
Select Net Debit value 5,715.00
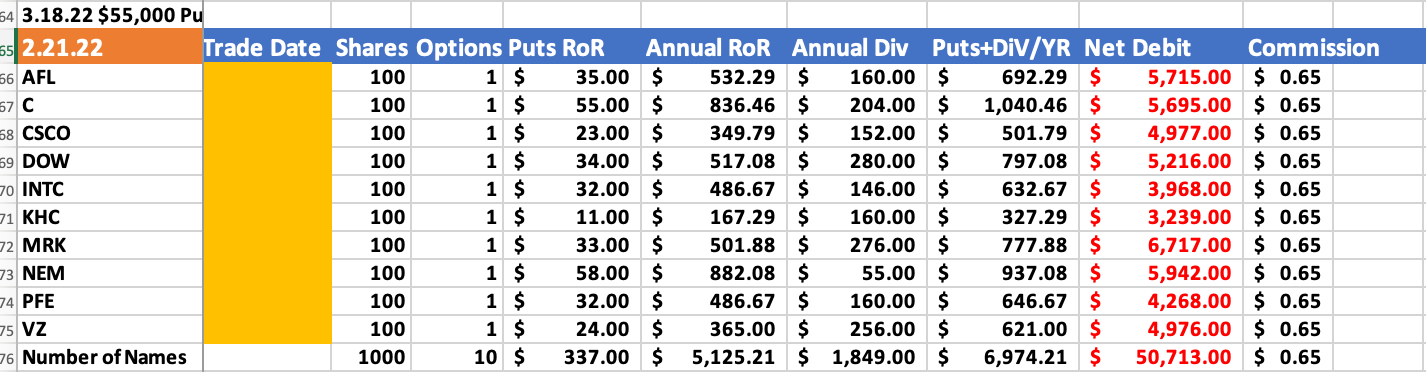click(1162, 77)
